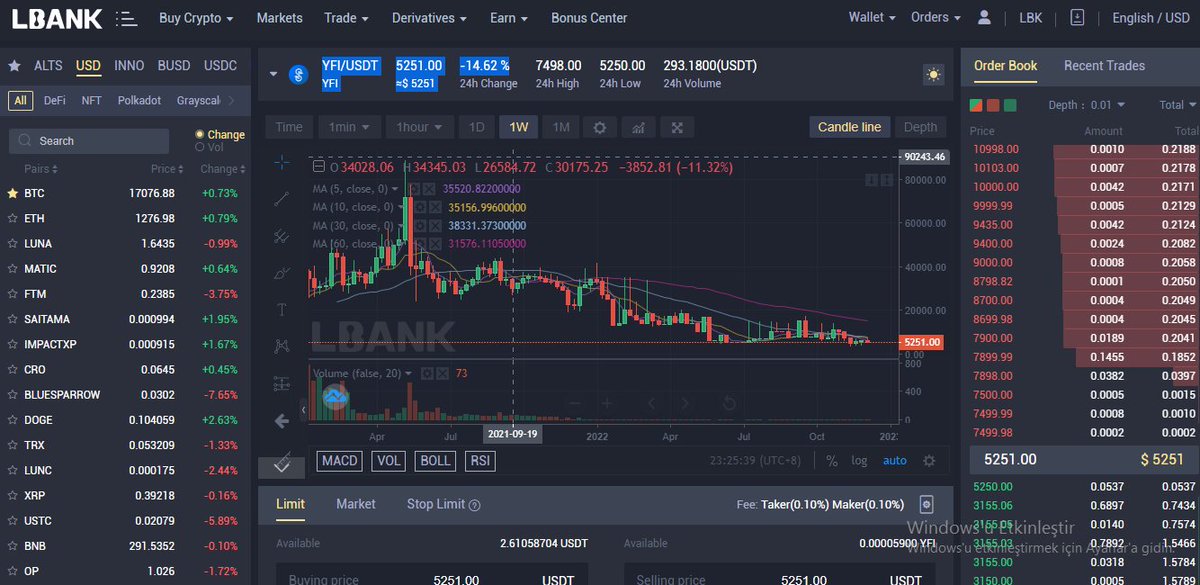The width and height of the screenshot is (1200, 585).
Task: Expand the YFI/USDT pair selector arrow
Action: 272,74
